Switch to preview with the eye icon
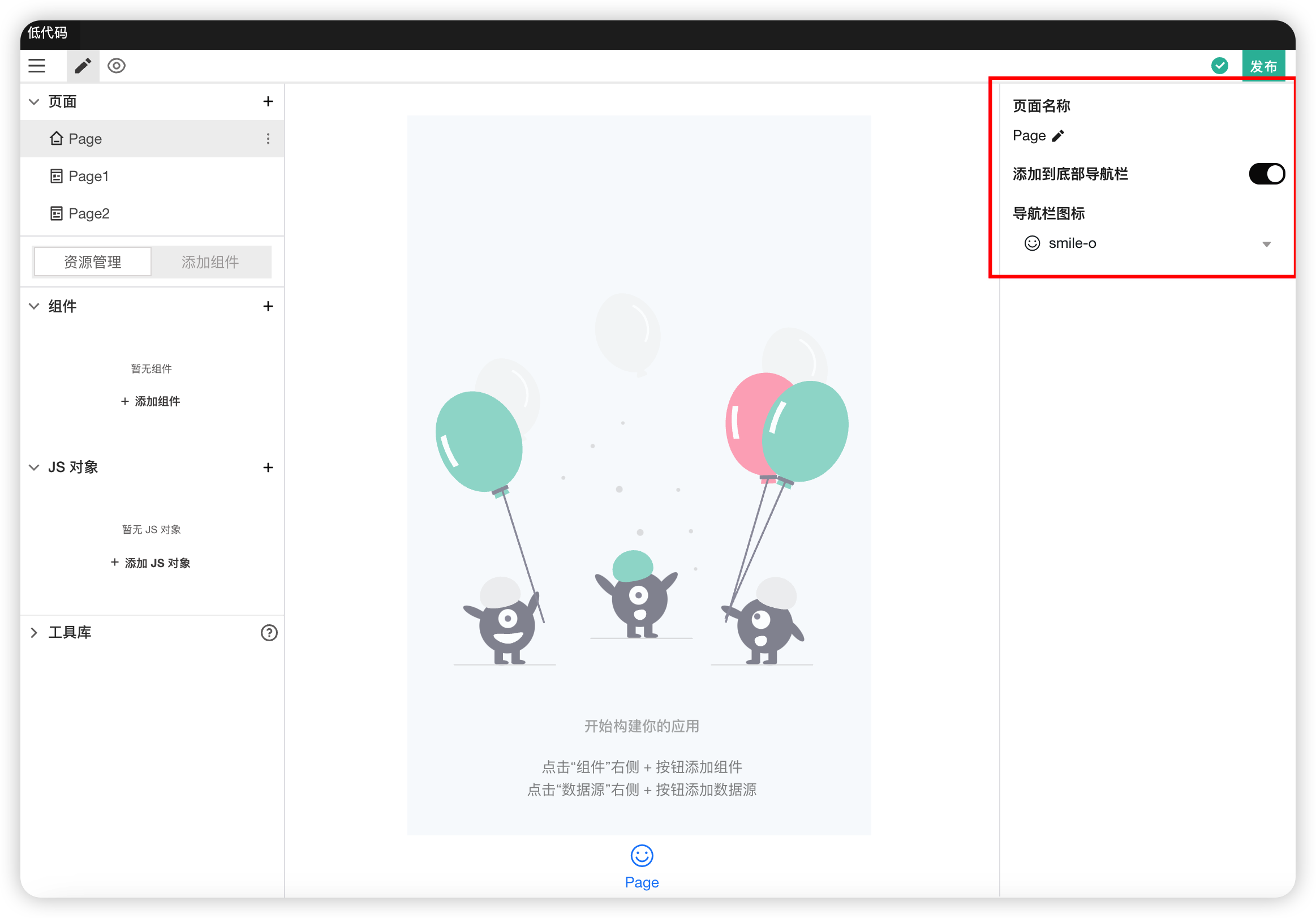 117,65
